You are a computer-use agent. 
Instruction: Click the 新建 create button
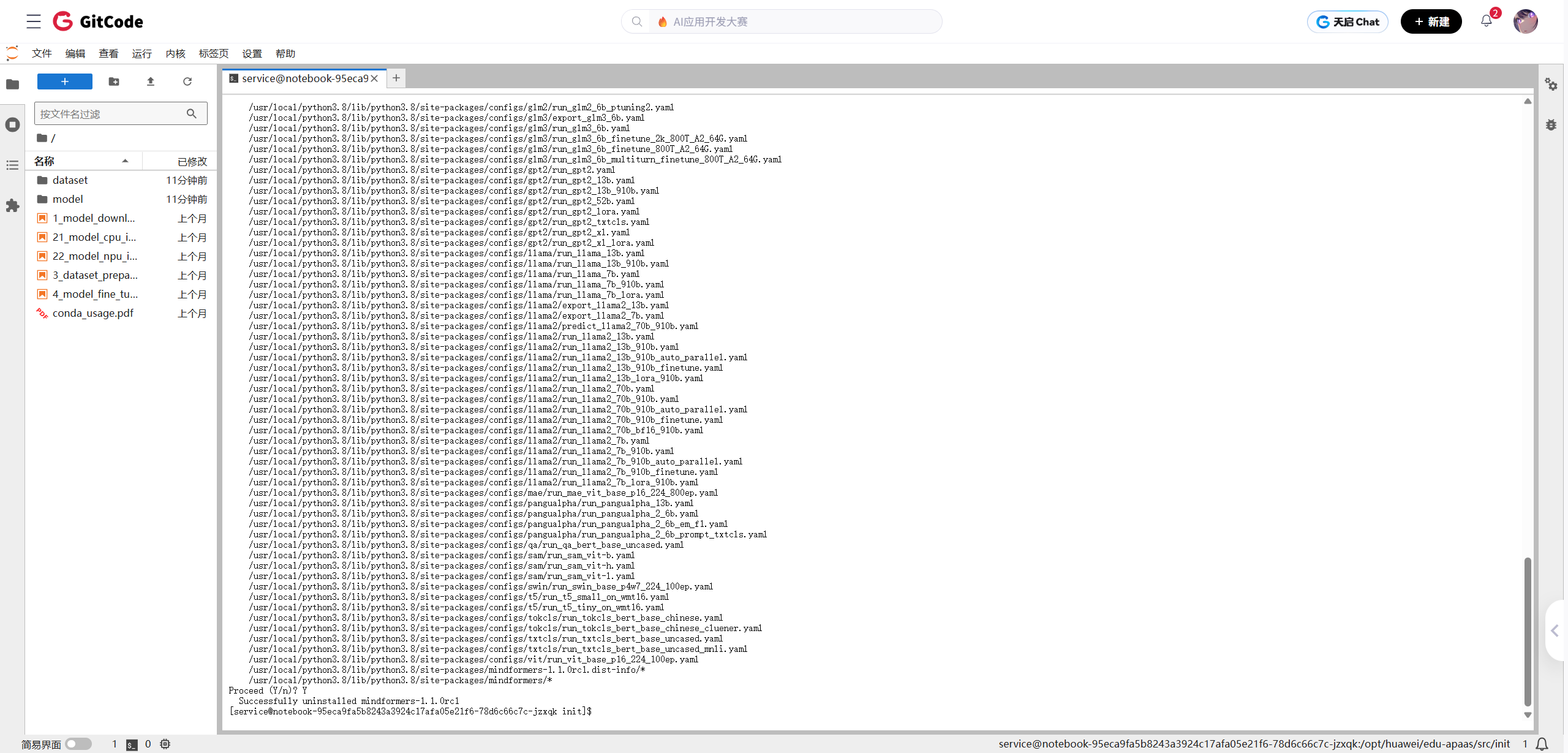1431,21
